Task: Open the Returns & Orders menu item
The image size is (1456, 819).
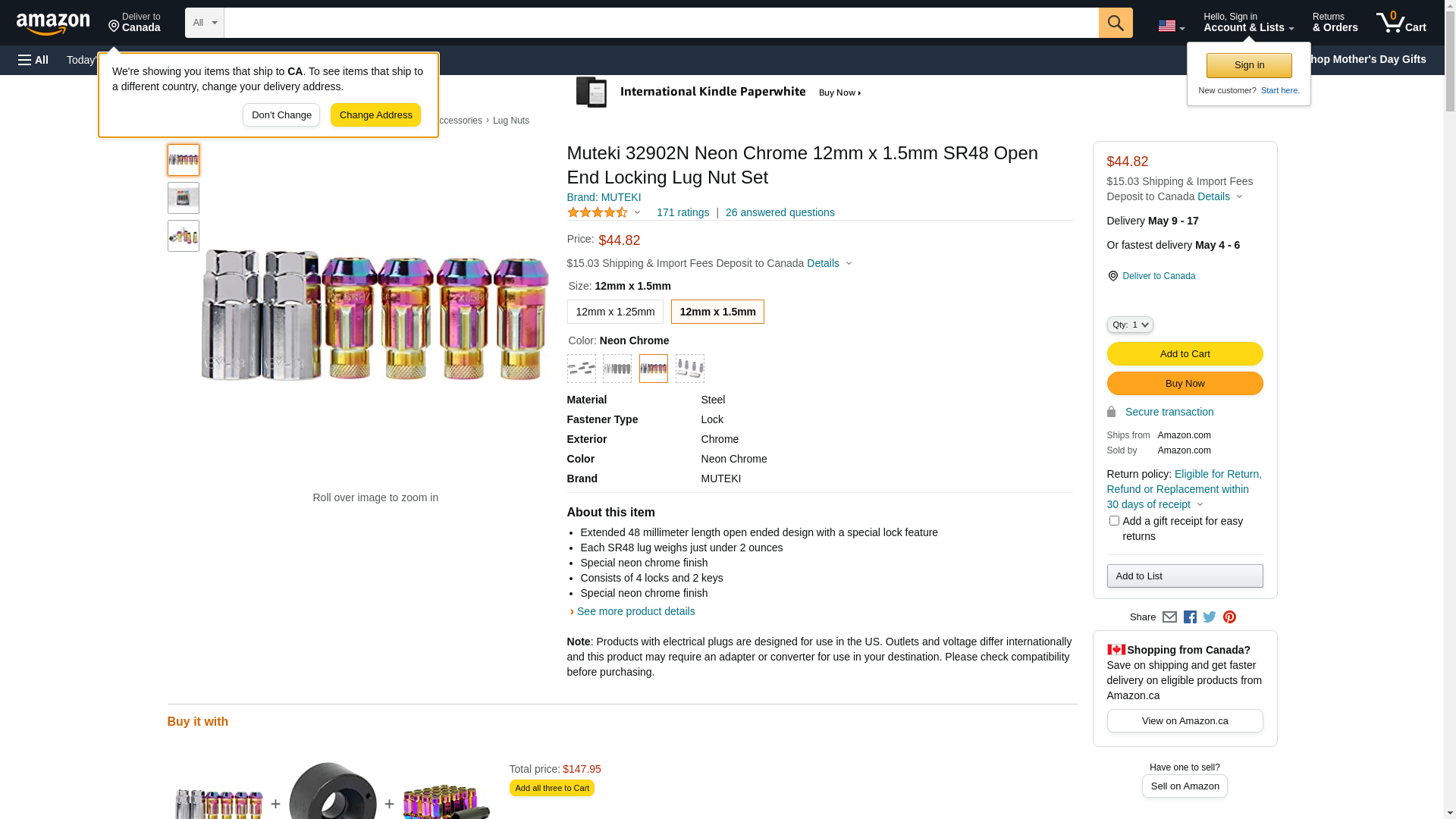Action: (x=1335, y=23)
